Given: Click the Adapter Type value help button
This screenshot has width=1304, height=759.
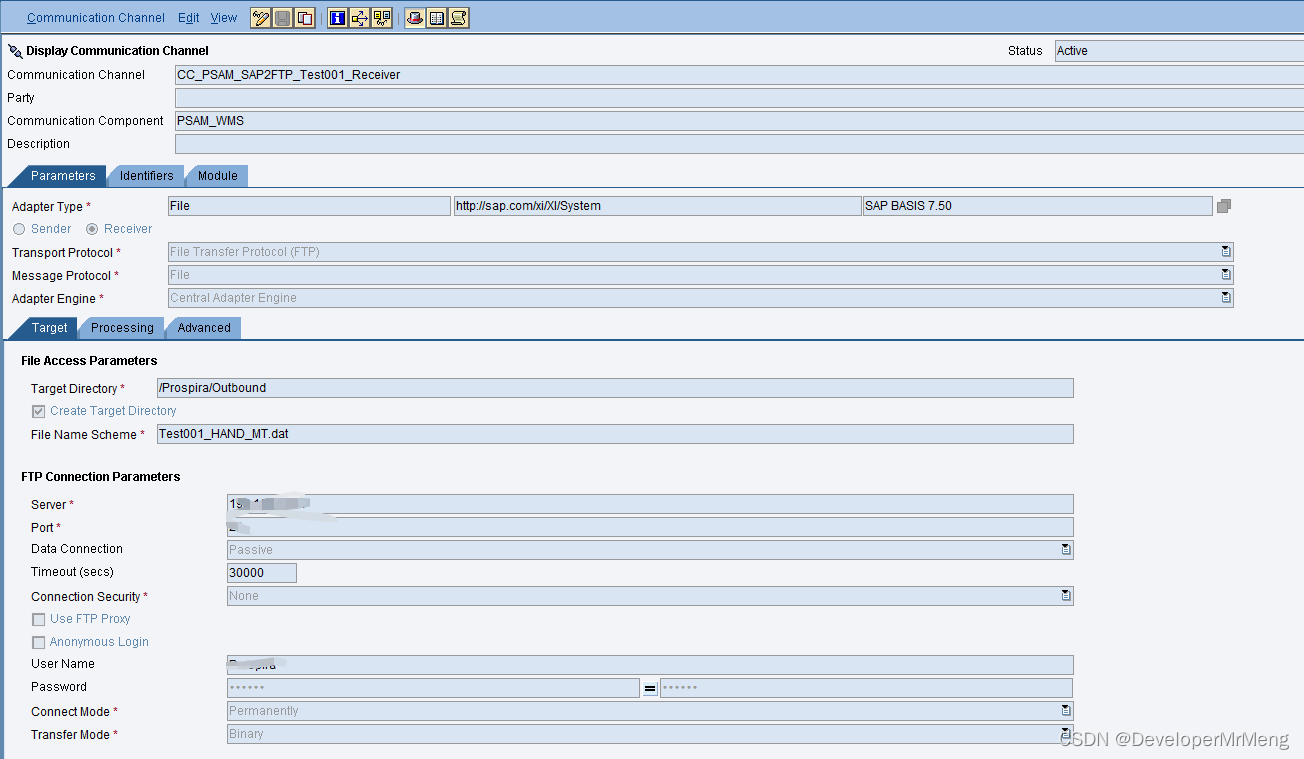Looking at the screenshot, I should (x=1223, y=205).
